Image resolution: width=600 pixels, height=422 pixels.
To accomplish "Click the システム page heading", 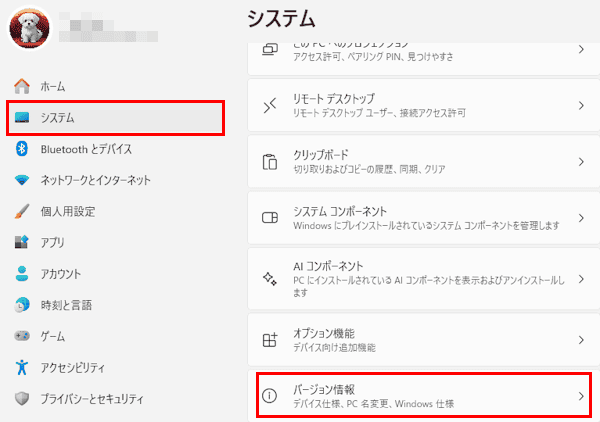I will click(281, 19).
